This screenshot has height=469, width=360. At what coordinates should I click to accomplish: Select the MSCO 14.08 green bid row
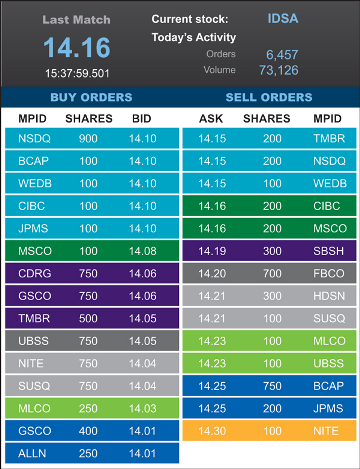[x=92, y=251]
